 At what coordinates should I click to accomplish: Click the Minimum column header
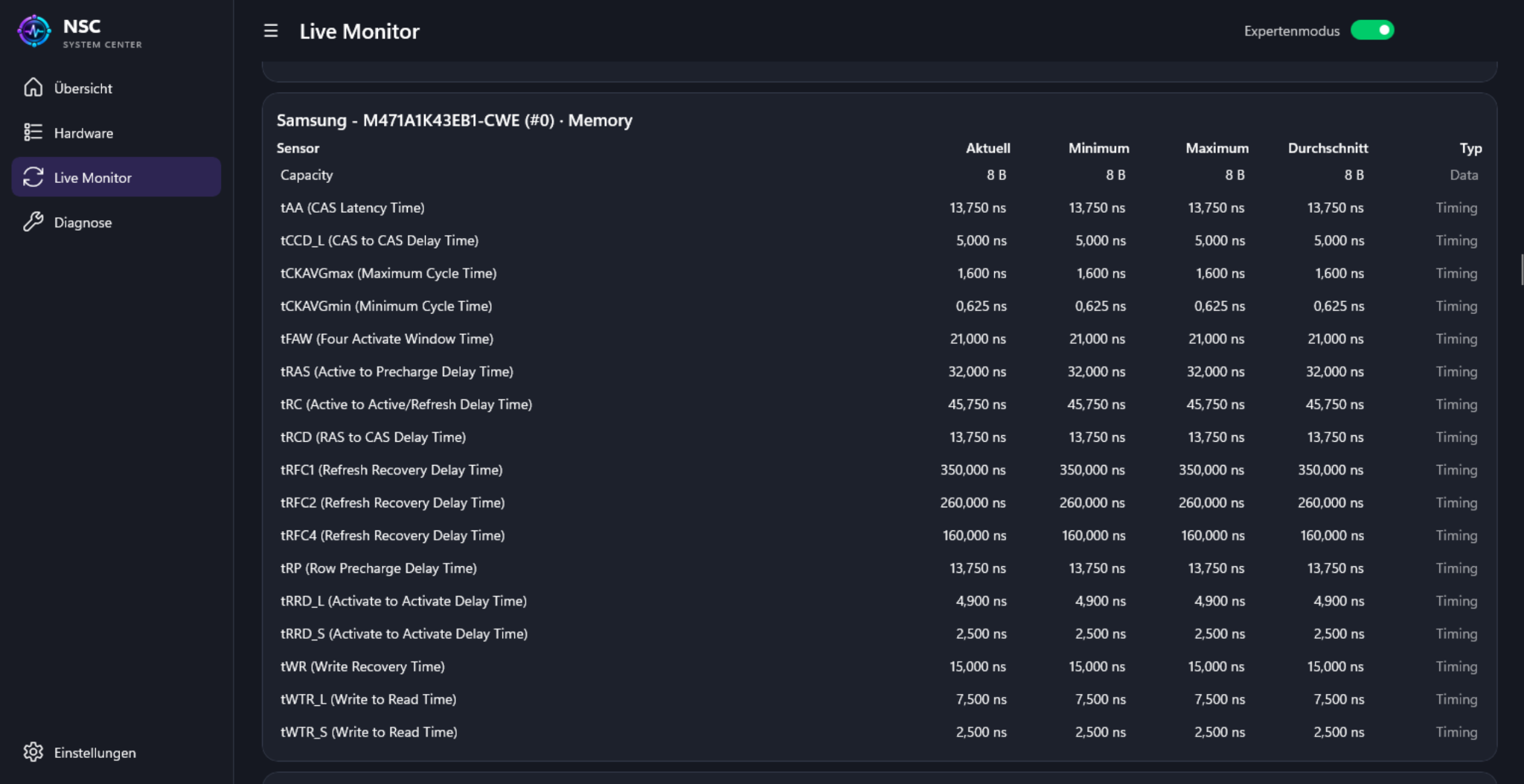[1098, 148]
